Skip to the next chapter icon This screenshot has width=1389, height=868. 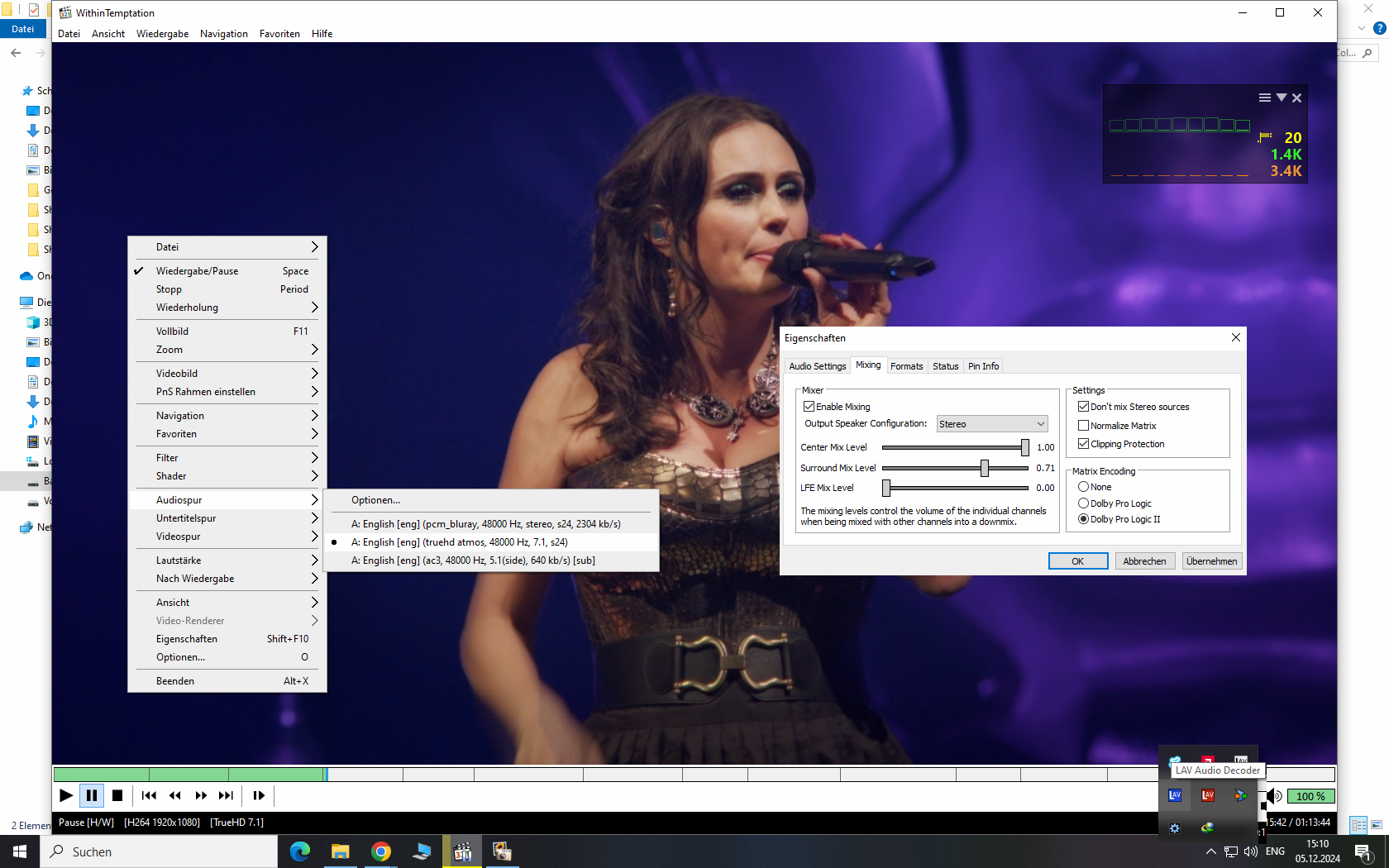(226, 795)
